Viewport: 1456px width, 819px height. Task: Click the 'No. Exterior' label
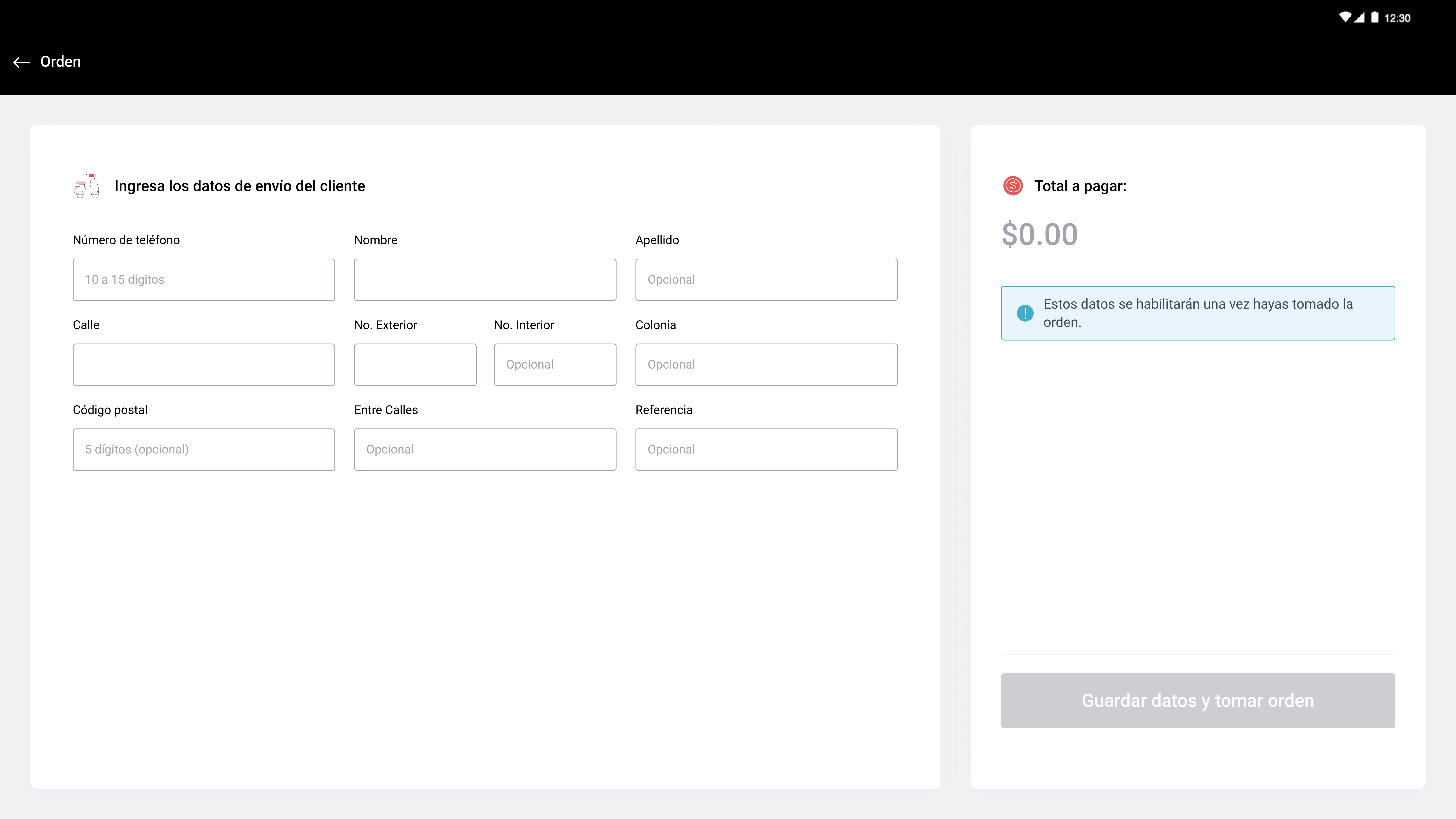[385, 325]
